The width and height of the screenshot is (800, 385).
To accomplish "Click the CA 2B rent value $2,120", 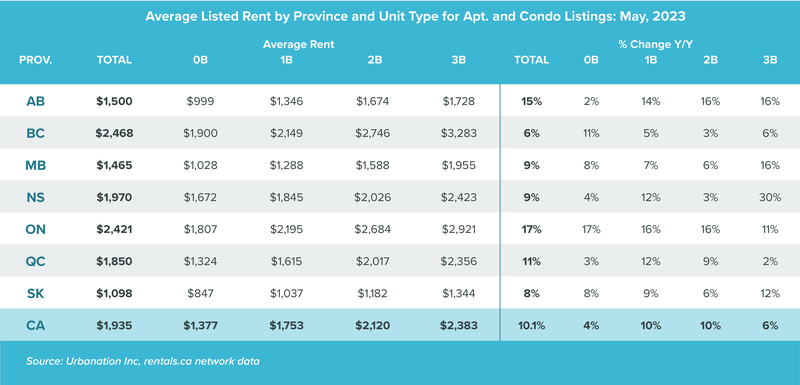I will [373, 325].
